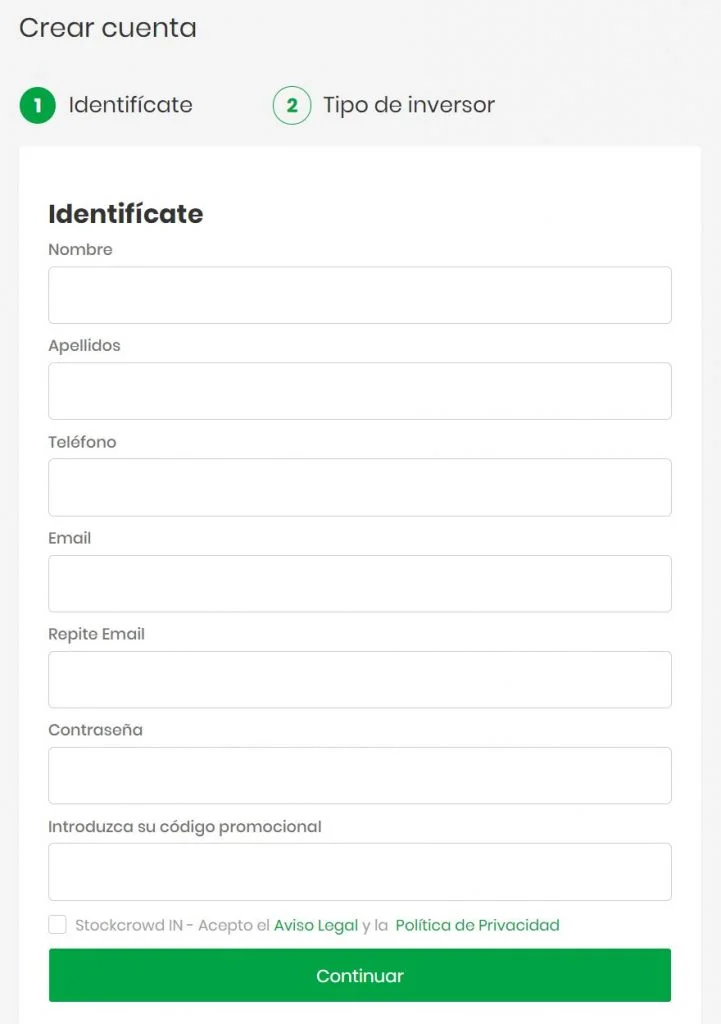Click the bold 'Identifícate' form heading
This screenshot has width=721, height=1024.
click(x=126, y=214)
